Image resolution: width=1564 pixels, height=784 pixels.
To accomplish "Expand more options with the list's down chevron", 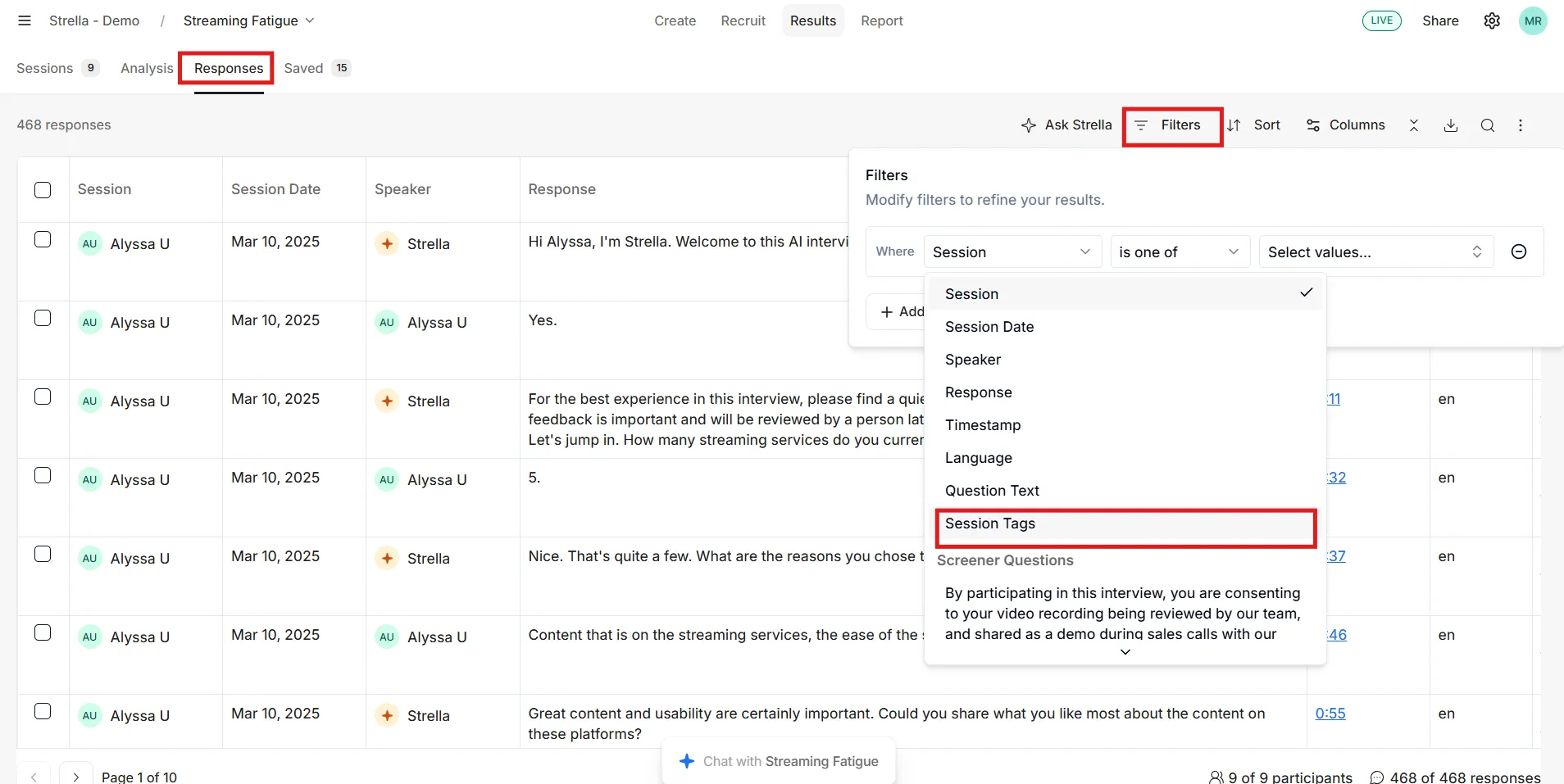I will 1125,652.
